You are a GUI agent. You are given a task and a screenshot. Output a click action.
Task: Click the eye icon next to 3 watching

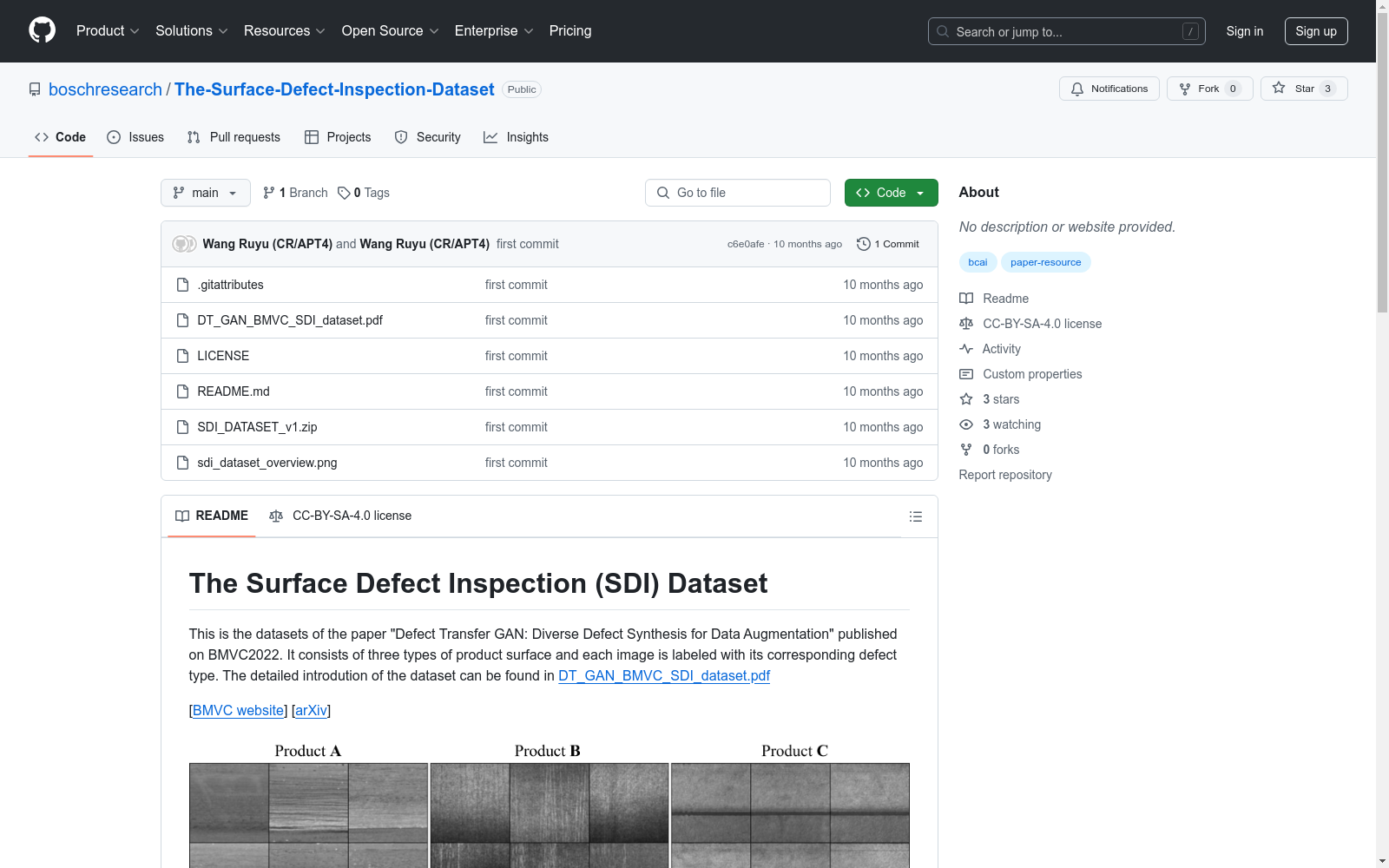click(965, 424)
